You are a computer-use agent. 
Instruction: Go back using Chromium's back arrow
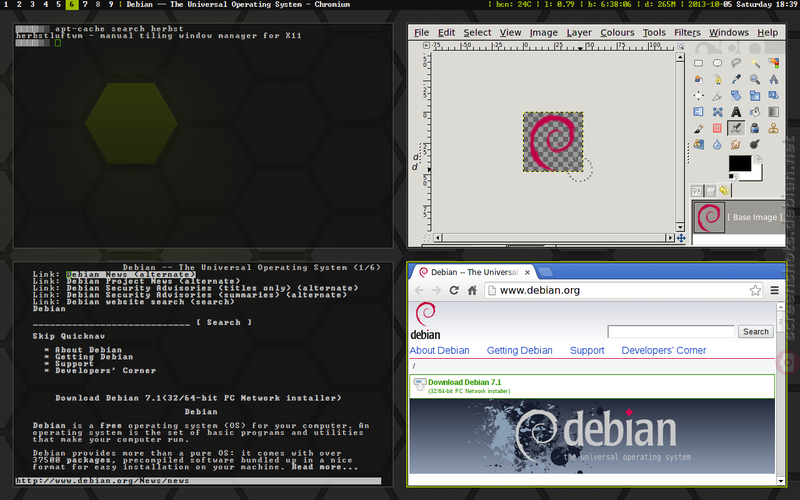[419, 290]
